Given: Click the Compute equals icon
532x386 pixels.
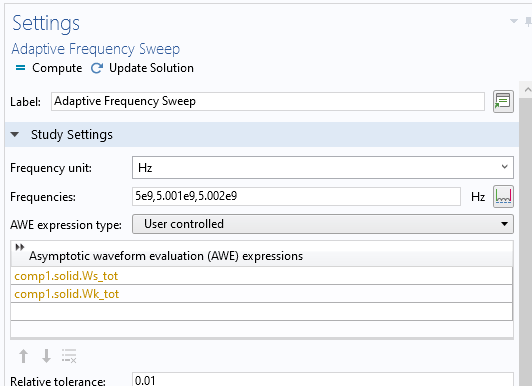Looking at the screenshot, I should tap(20, 68).
